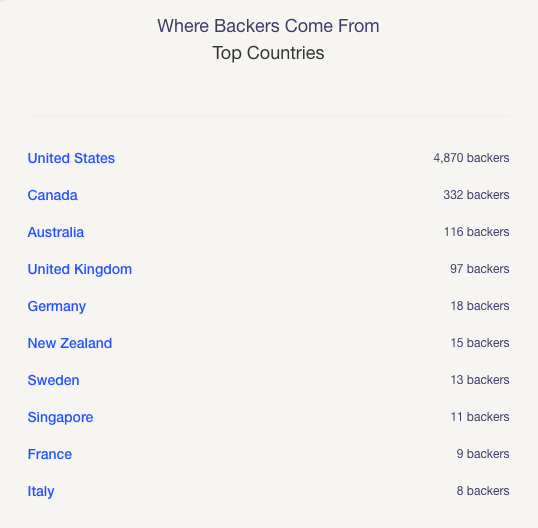
Task: Open the United States country link
Action: coord(71,158)
